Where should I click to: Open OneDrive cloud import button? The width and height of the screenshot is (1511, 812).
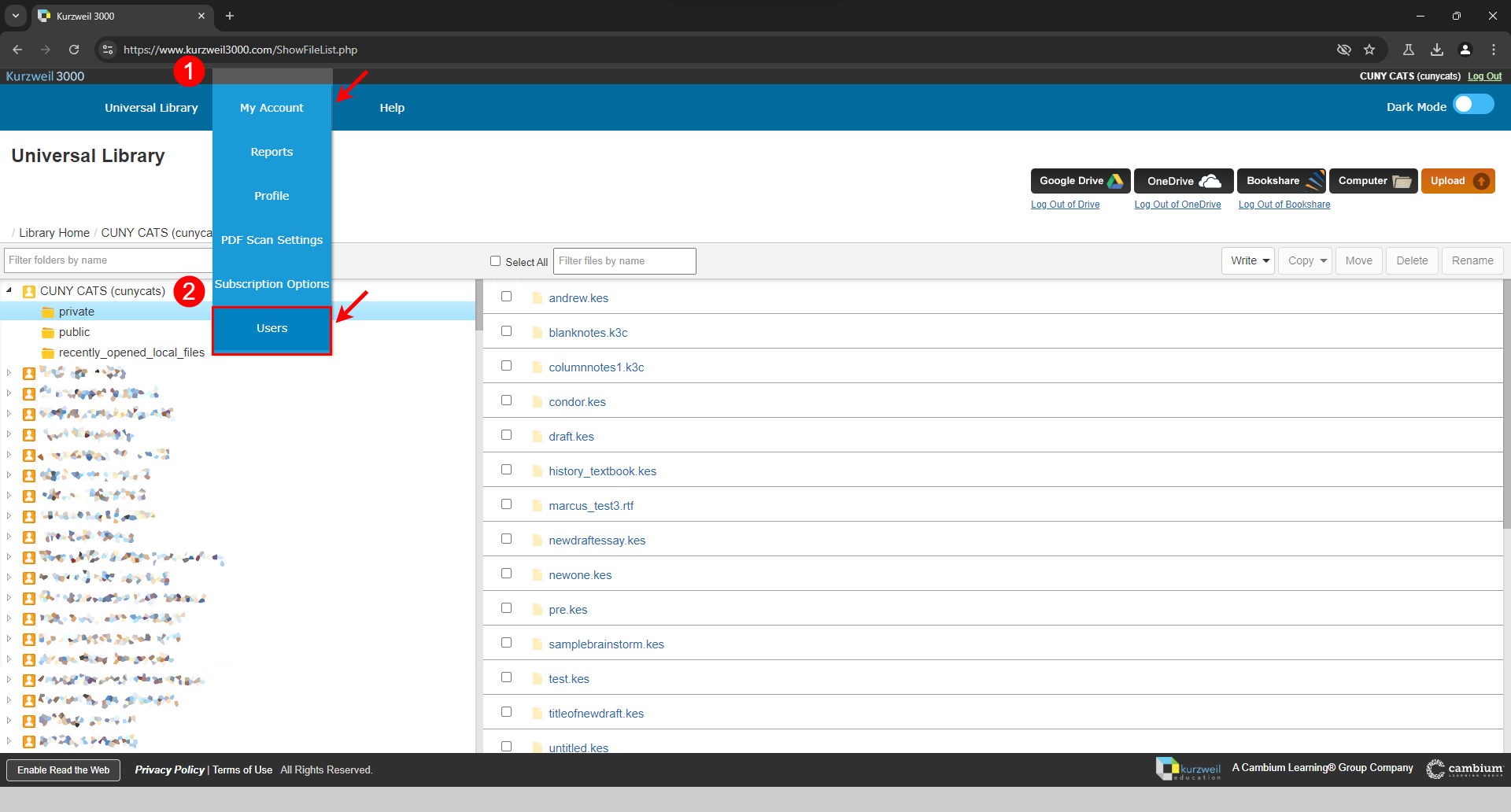pyautogui.click(x=1184, y=181)
